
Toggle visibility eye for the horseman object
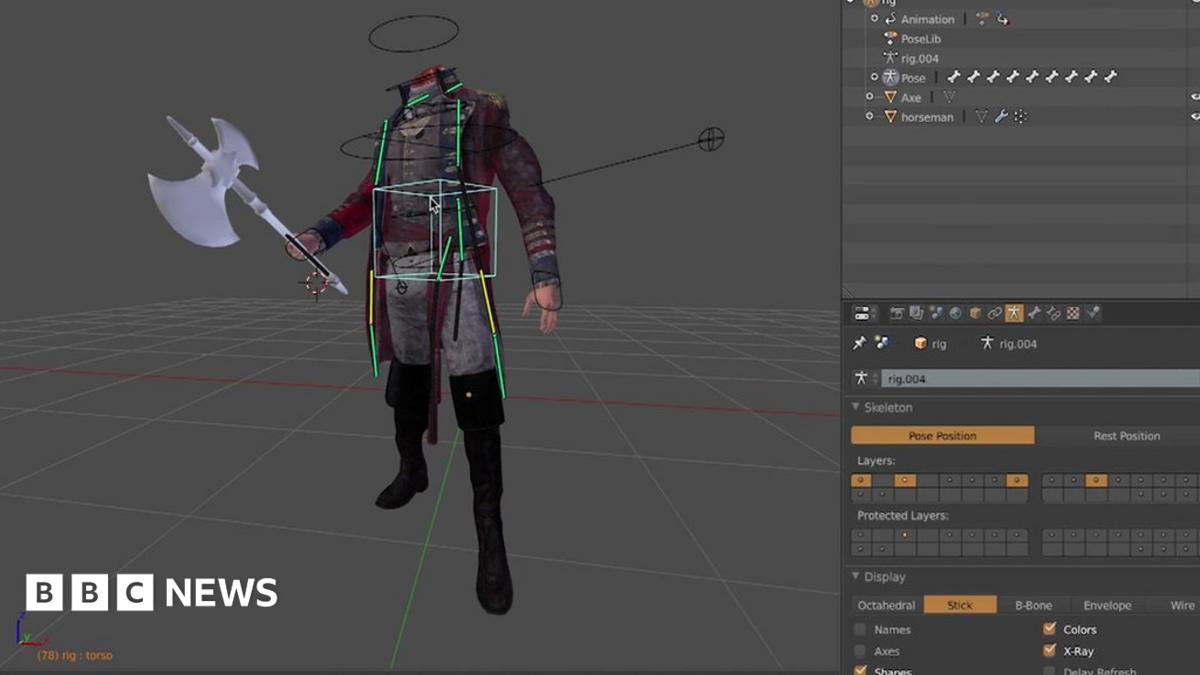coord(1194,116)
